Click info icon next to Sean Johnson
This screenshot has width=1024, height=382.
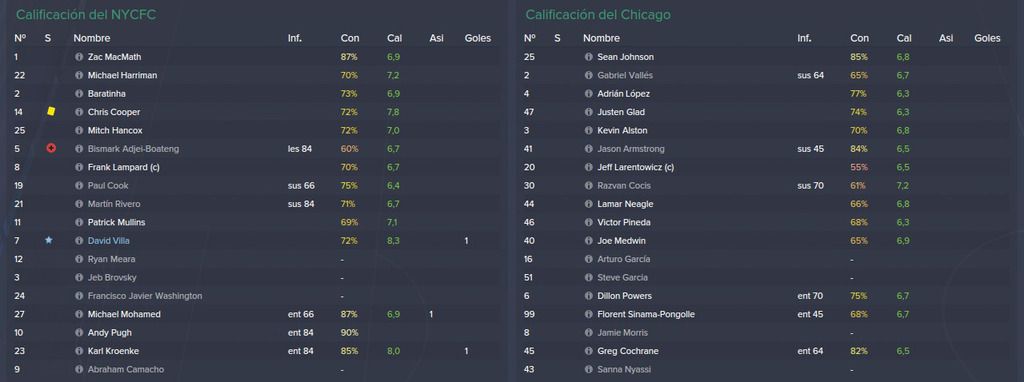(588, 57)
